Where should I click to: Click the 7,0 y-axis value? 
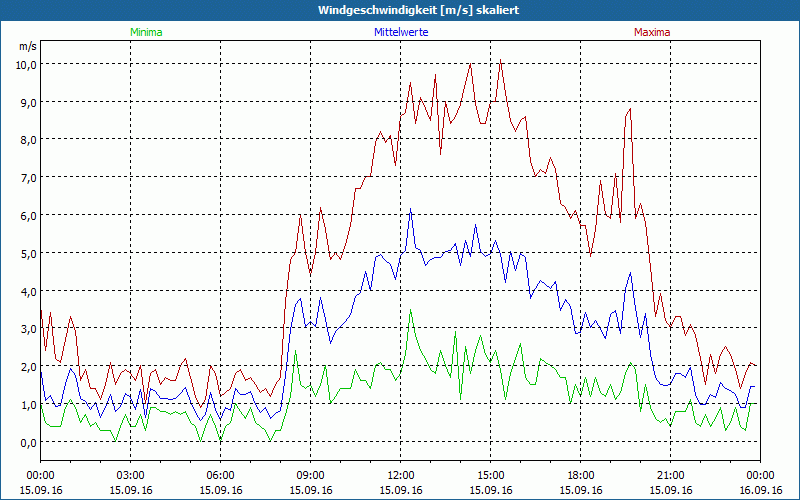(x=29, y=178)
